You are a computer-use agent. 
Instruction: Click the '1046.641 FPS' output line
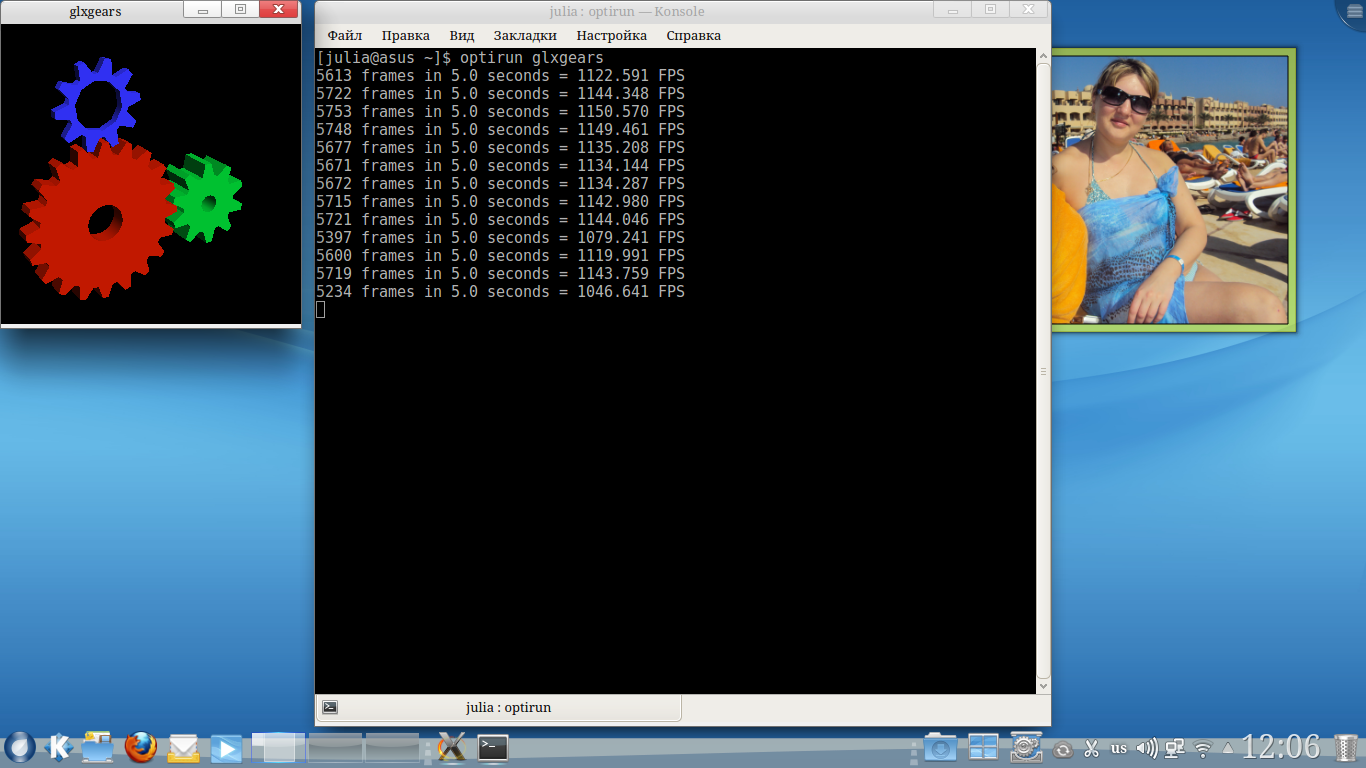coord(500,292)
